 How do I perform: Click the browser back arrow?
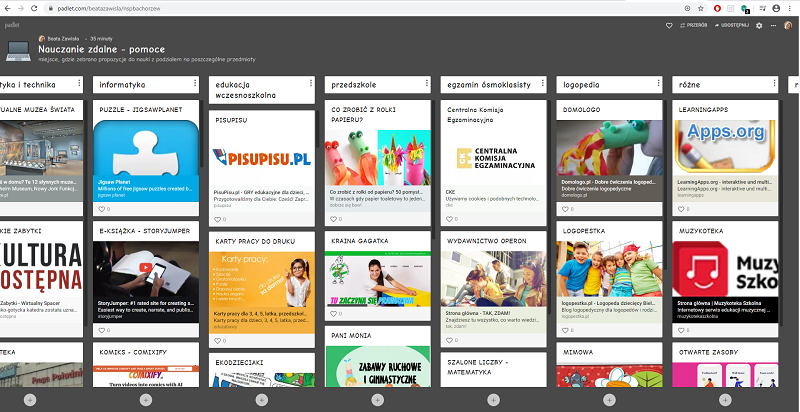tap(8, 8)
